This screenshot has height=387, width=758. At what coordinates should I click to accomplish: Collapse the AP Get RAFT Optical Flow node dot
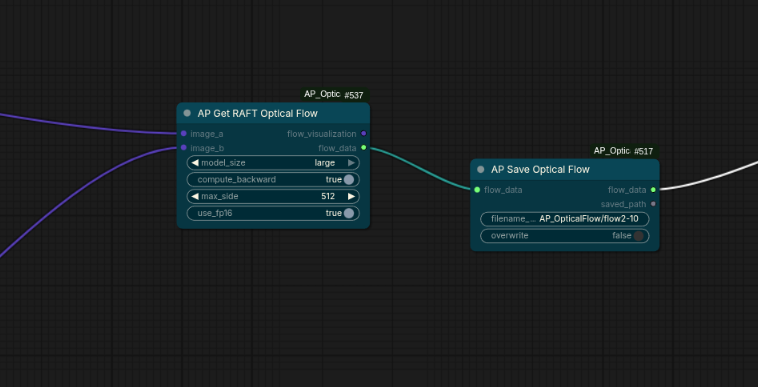pos(187,114)
